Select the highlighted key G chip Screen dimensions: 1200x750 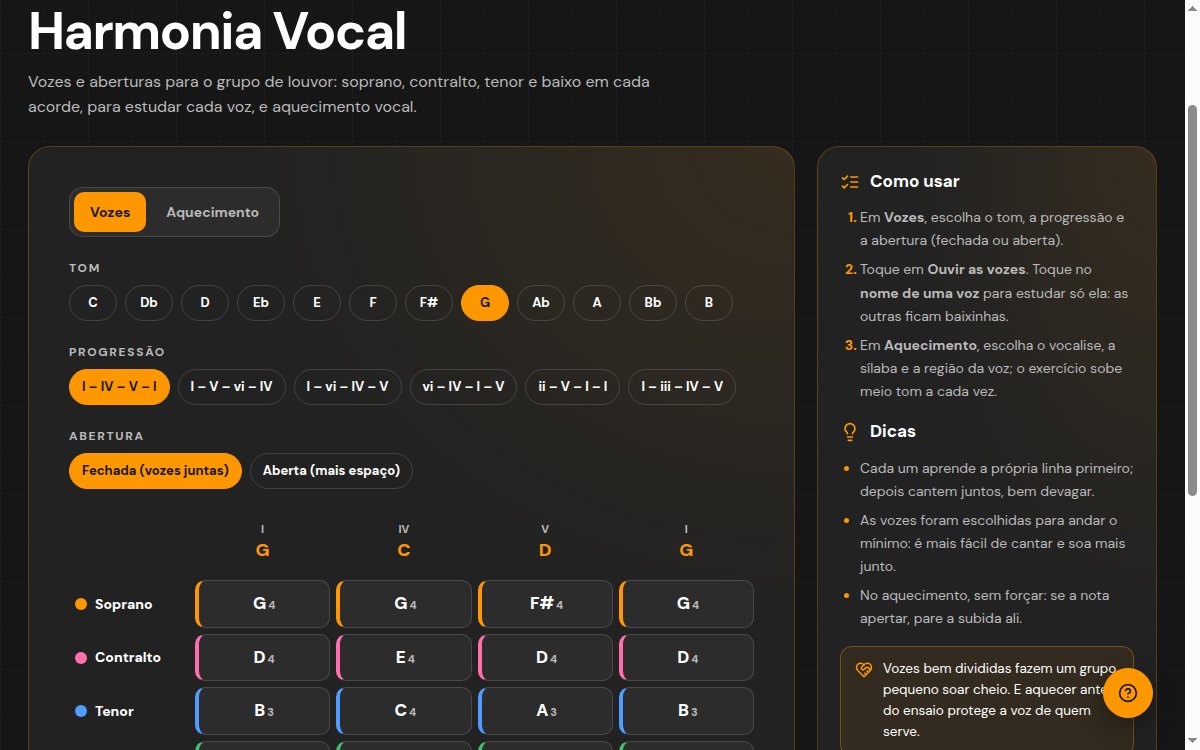pyautogui.click(x=485, y=303)
